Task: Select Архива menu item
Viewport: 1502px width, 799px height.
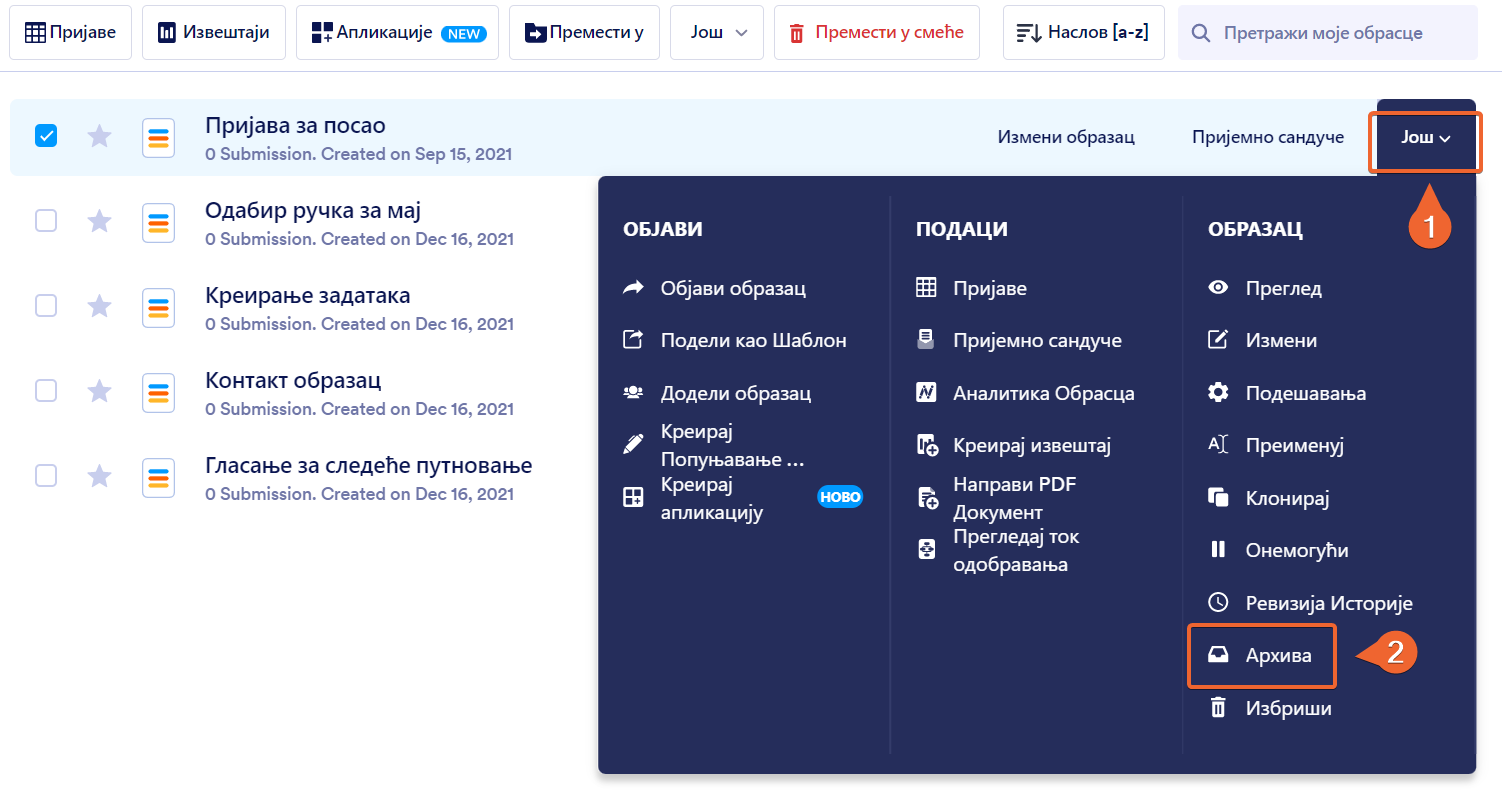Action: [x=1261, y=656]
